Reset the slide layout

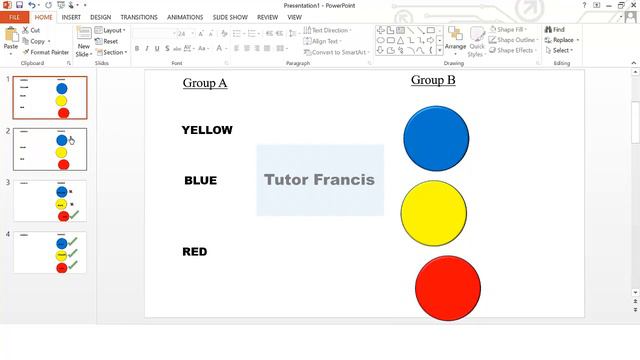pyautogui.click(x=106, y=41)
